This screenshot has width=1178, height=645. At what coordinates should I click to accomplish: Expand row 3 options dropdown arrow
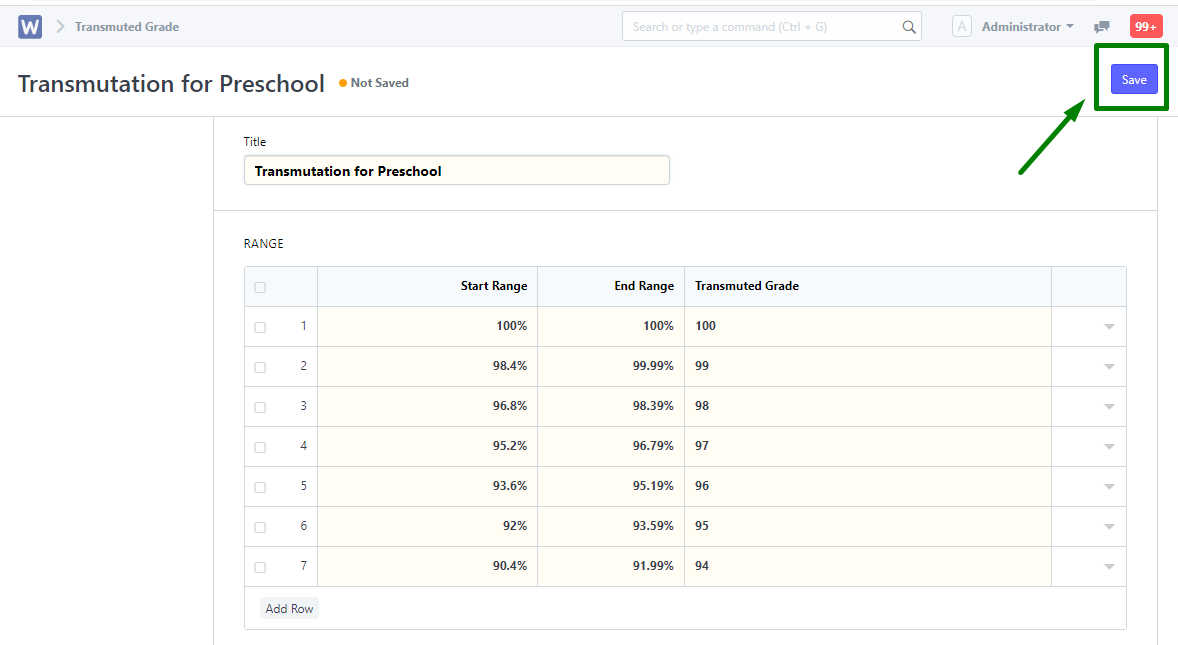[1109, 406]
